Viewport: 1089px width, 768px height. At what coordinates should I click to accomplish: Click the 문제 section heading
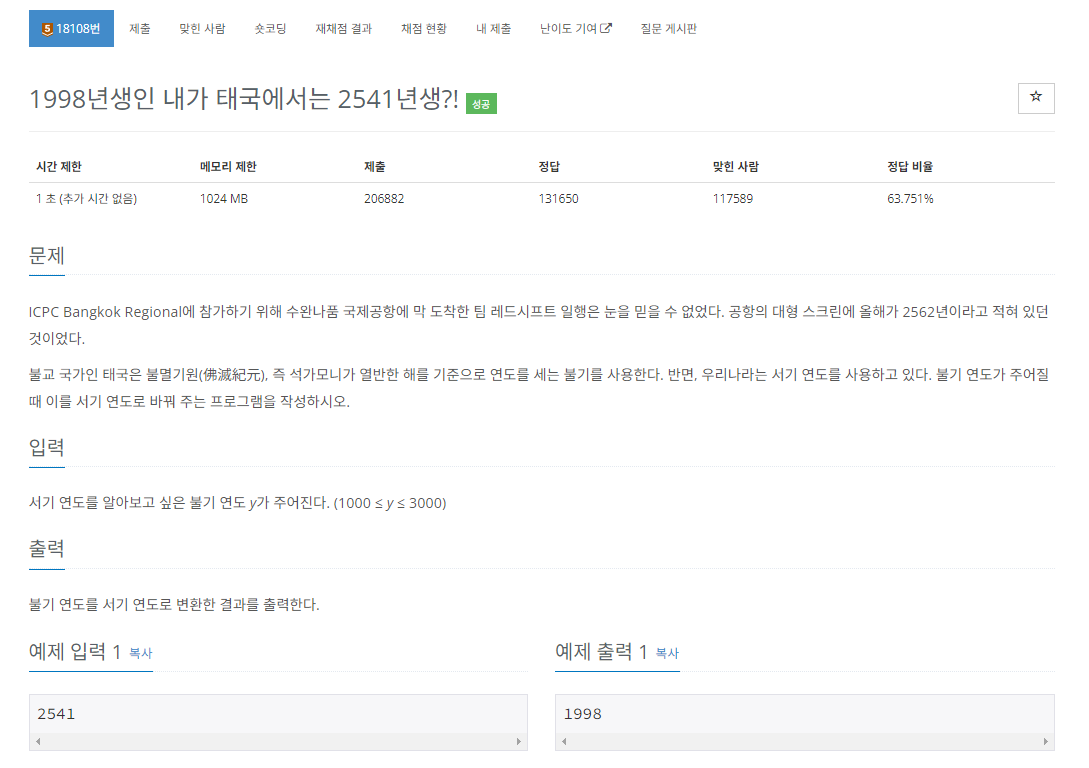(x=47, y=256)
